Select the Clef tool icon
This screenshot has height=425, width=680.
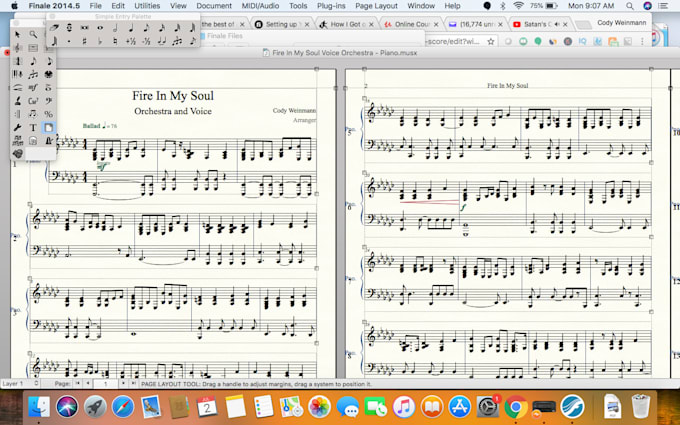click(49, 101)
